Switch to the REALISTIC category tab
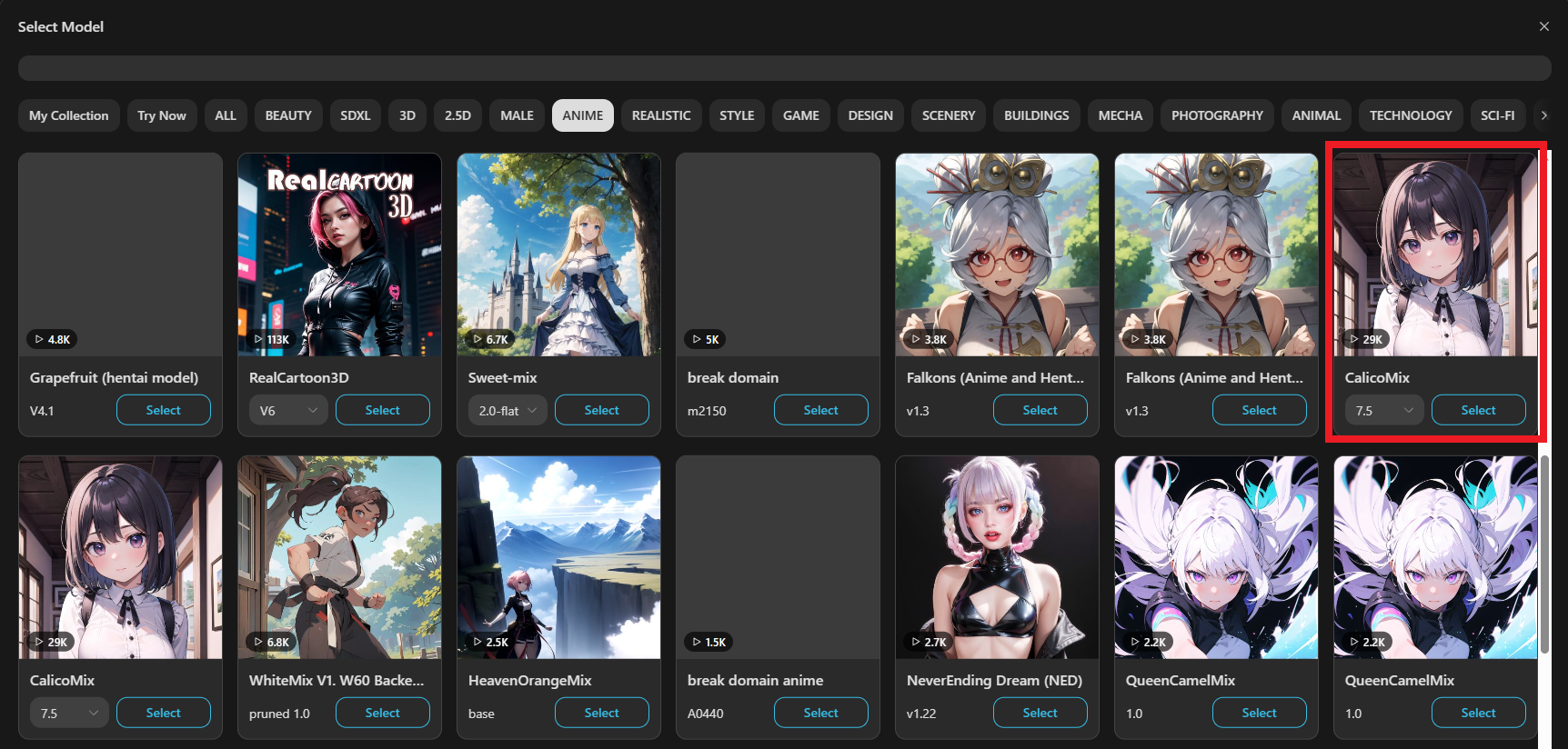This screenshot has width=1568, height=749. [x=660, y=115]
